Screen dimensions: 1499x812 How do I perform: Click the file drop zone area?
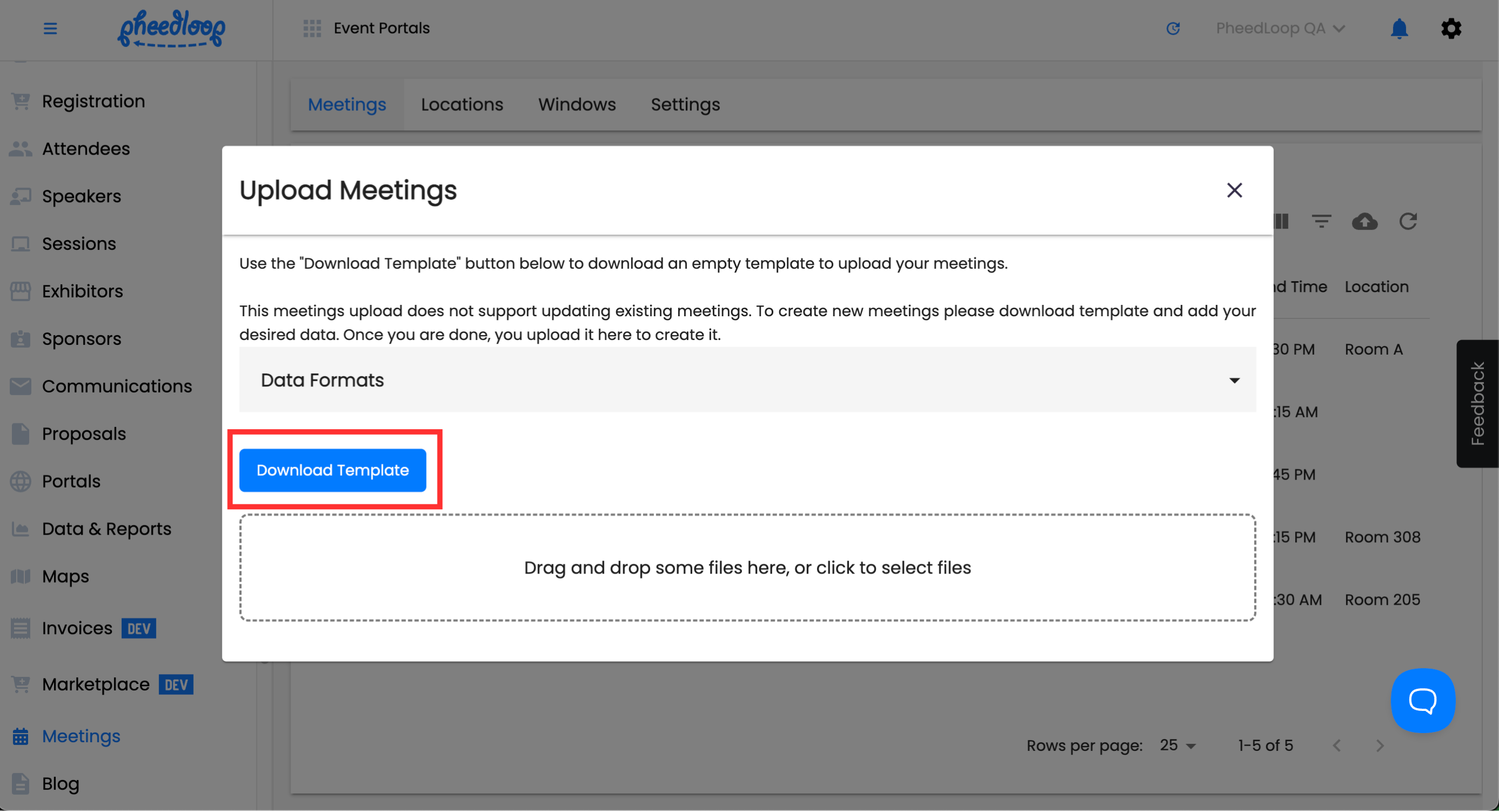click(747, 568)
